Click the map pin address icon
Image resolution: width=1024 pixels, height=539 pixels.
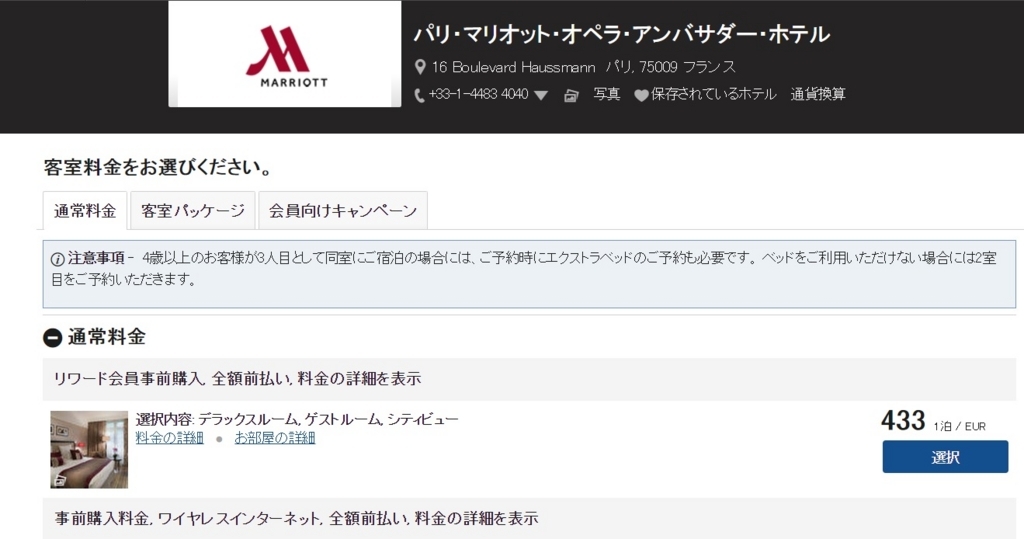(421, 67)
